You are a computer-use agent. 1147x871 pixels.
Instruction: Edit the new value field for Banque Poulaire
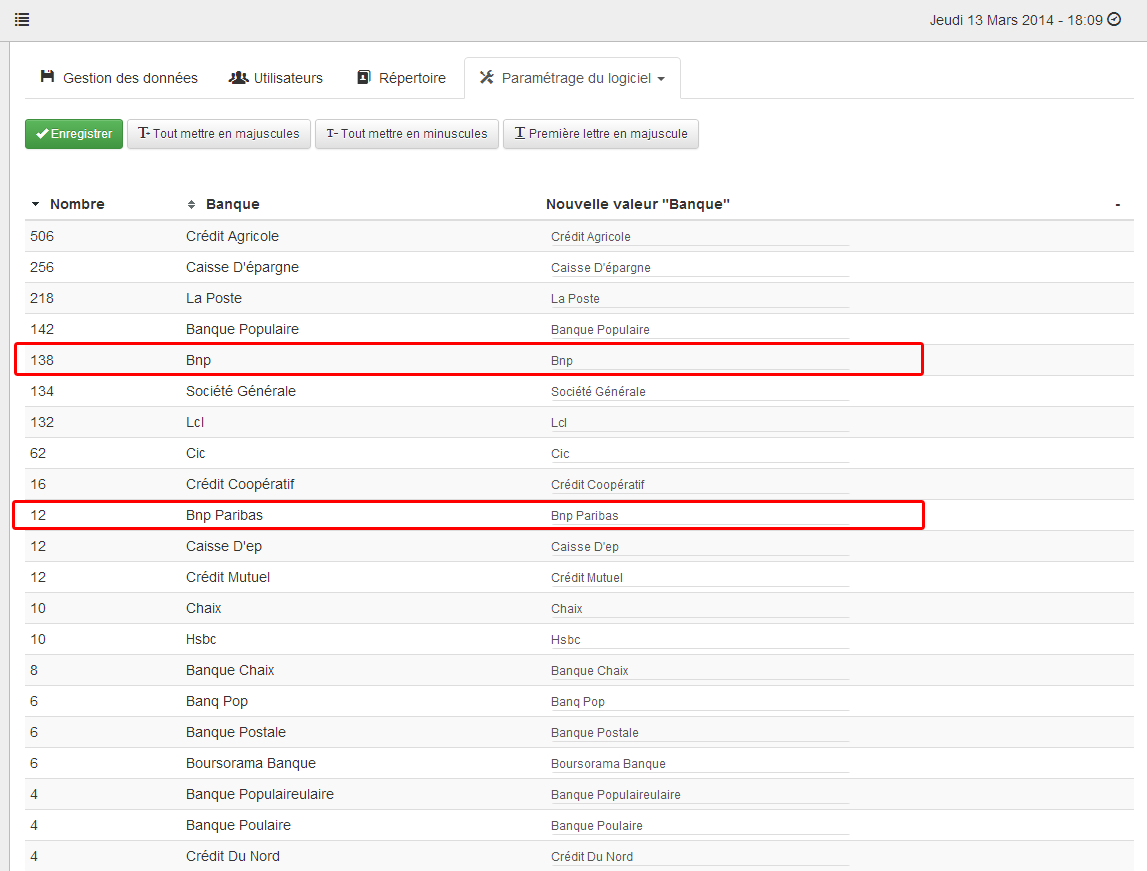coord(699,825)
